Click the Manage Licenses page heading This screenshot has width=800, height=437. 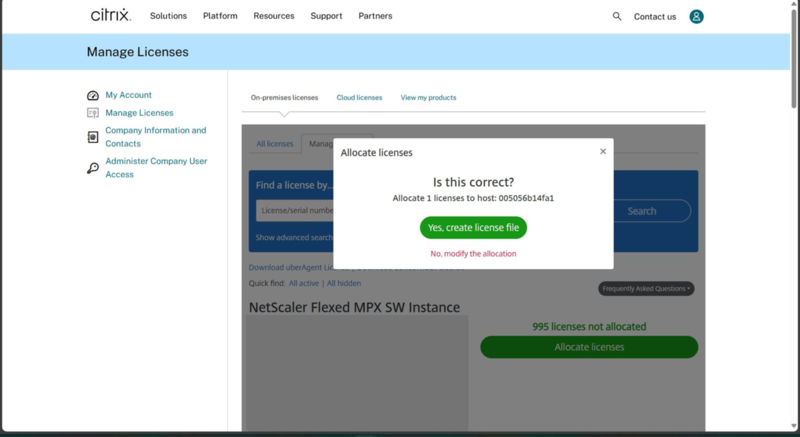tap(137, 52)
